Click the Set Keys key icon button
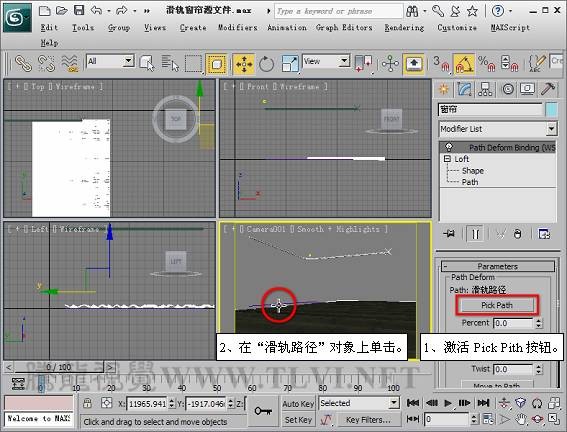The height and width of the screenshot is (432, 567). (x=263, y=411)
